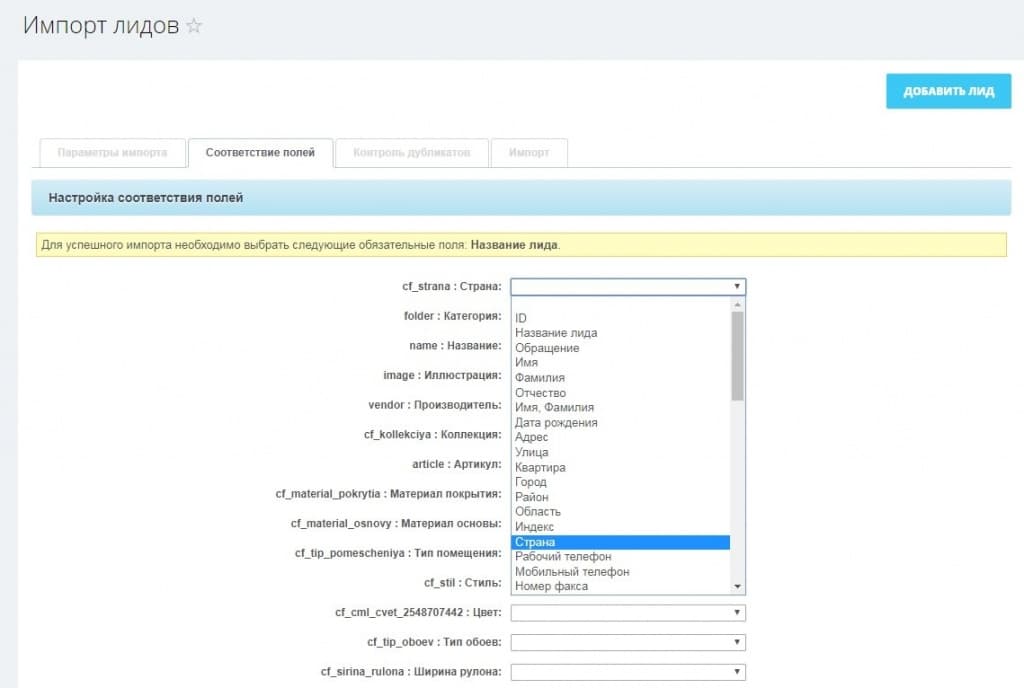Screen dimensions: 1024x688
Task: Select the Соответствие полей tab
Action: coord(260,152)
